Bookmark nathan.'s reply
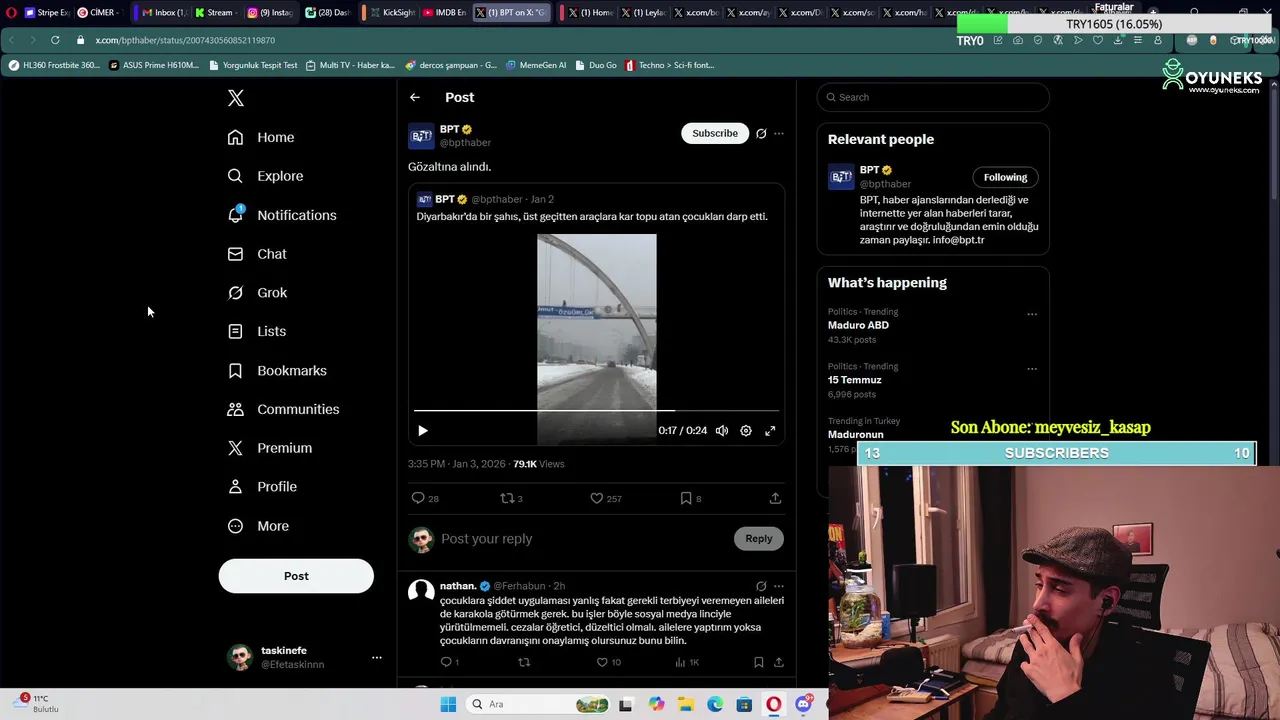Screen dimensions: 1280x720 (759, 662)
